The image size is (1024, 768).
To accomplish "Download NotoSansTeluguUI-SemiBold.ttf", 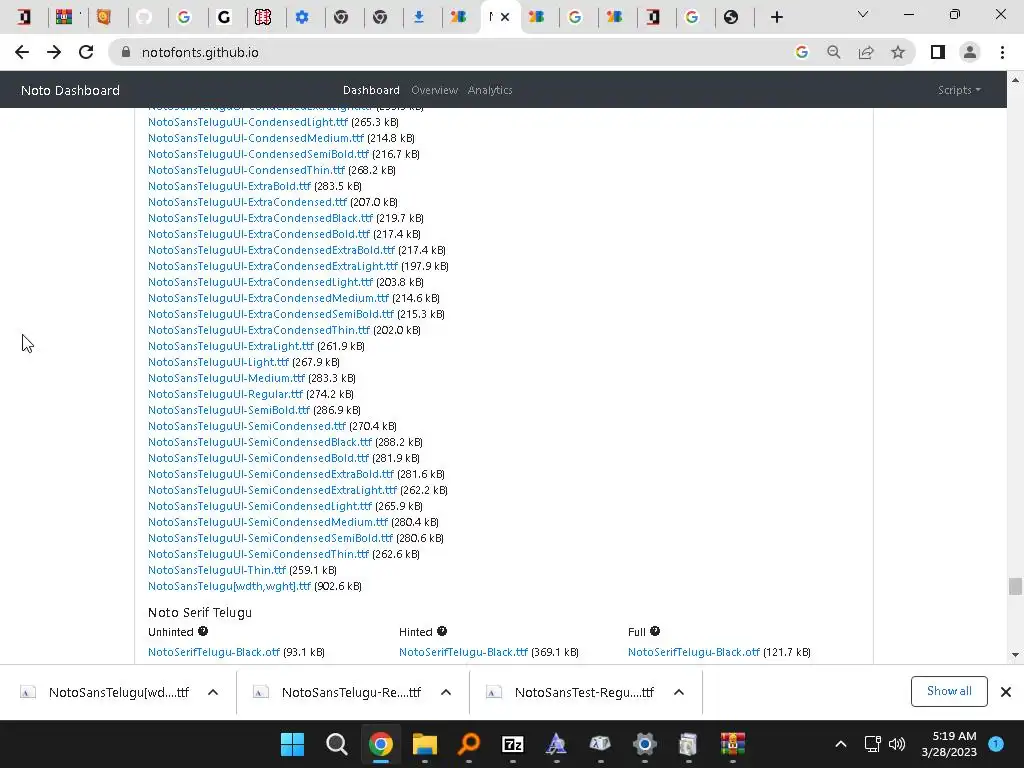I will 229,410.
